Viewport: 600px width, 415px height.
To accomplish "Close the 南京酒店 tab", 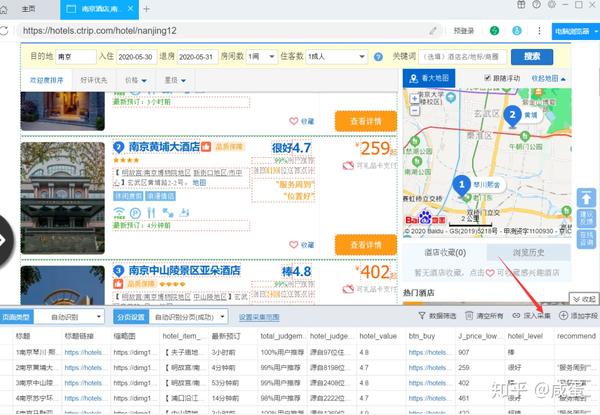I will (x=130, y=8).
